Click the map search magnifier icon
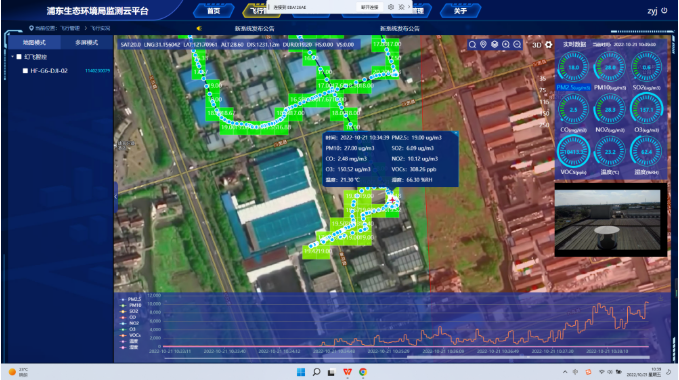This screenshot has width=679, height=380. click(472, 45)
